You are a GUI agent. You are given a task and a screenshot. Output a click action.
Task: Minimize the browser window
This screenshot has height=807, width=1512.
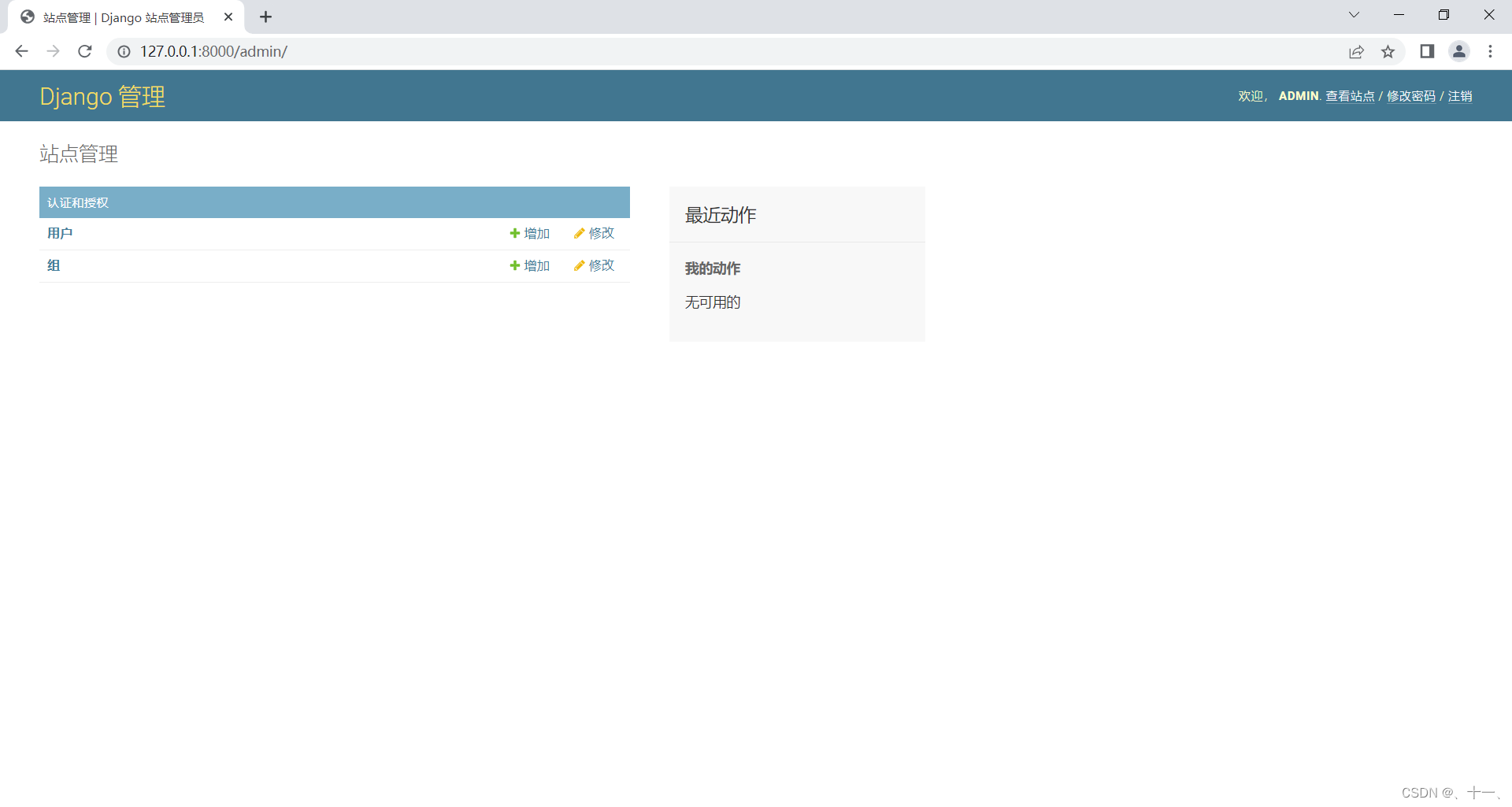coord(1399,15)
